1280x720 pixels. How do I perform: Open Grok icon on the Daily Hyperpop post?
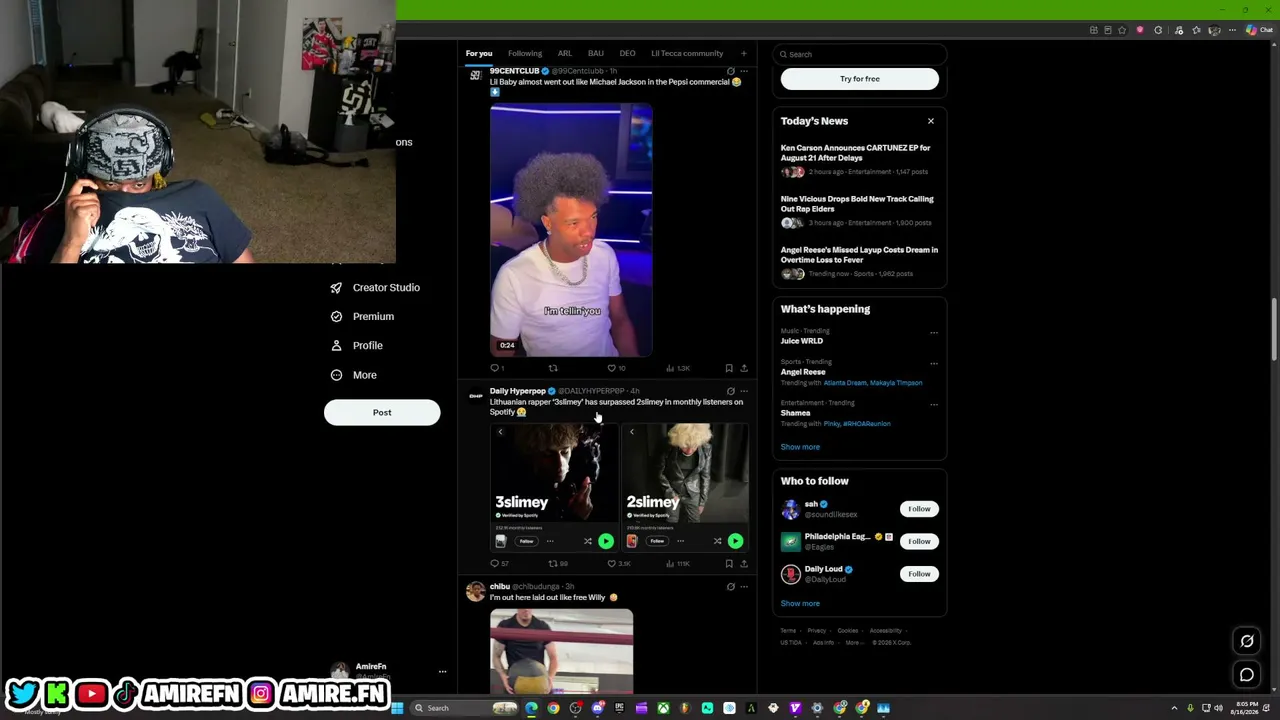click(730, 391)
